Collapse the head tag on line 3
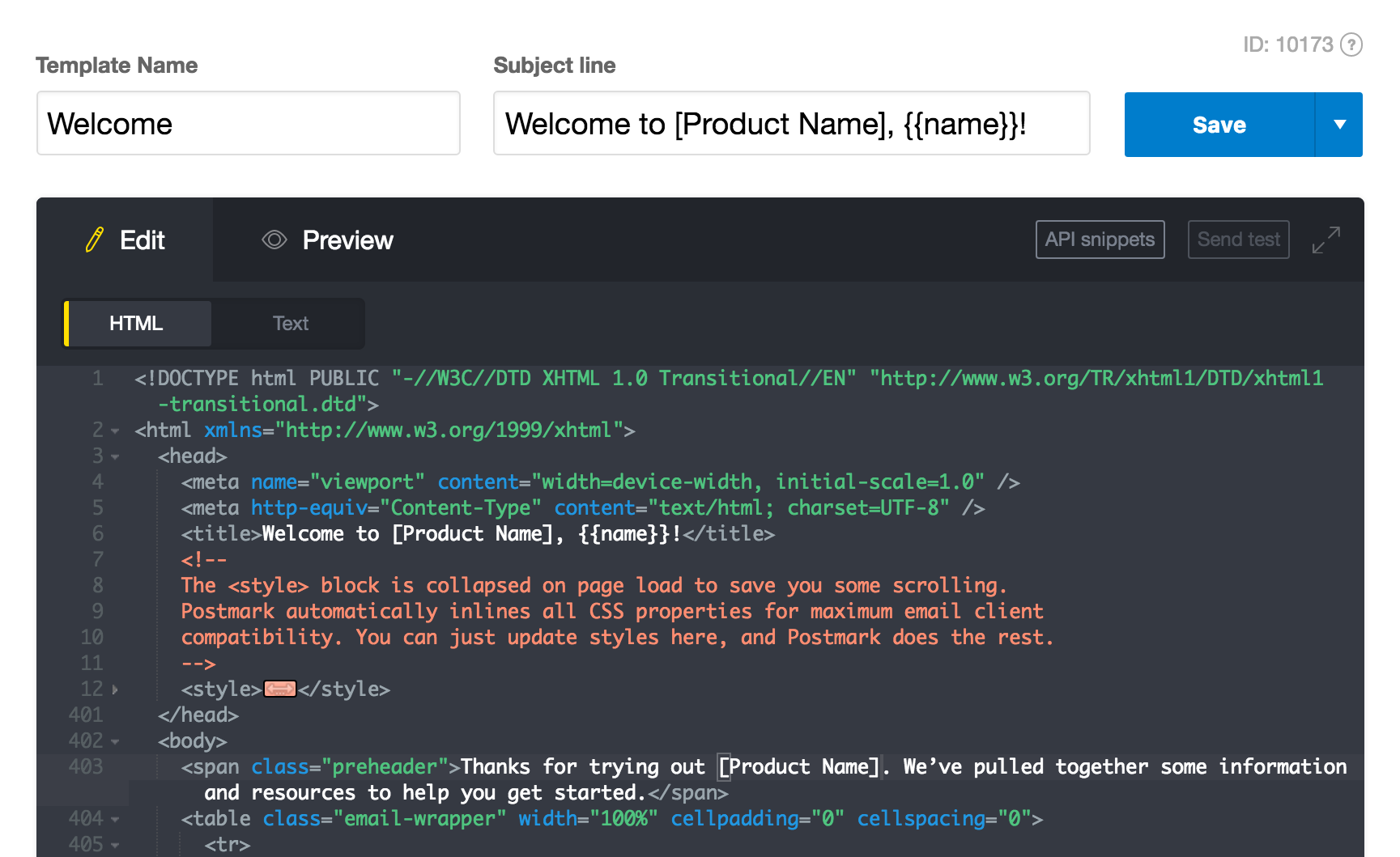 coord(115,457)
